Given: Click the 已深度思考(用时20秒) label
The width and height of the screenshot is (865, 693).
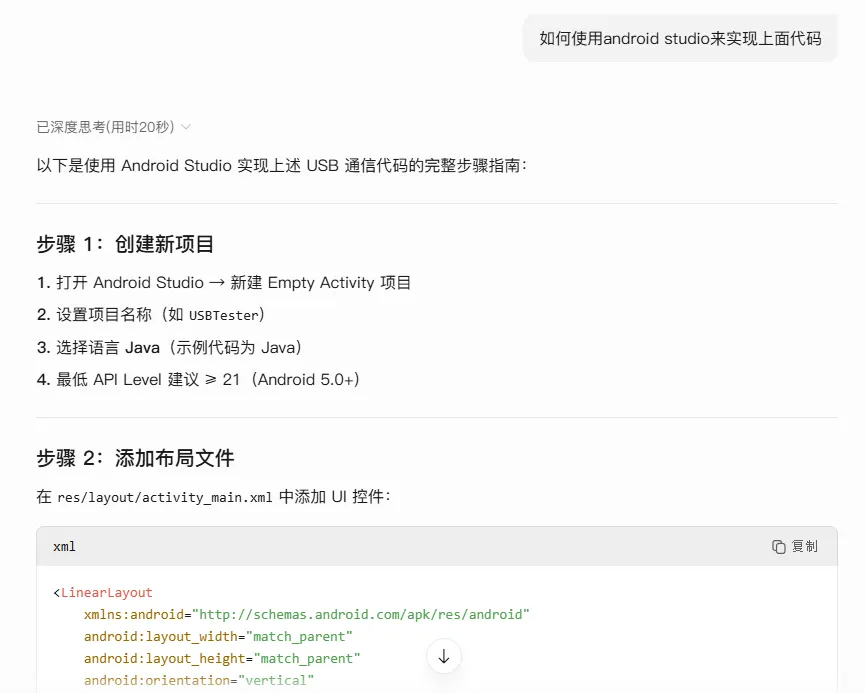Looking at the screenshot, I should pyautogui.click(x=105, y=127).
